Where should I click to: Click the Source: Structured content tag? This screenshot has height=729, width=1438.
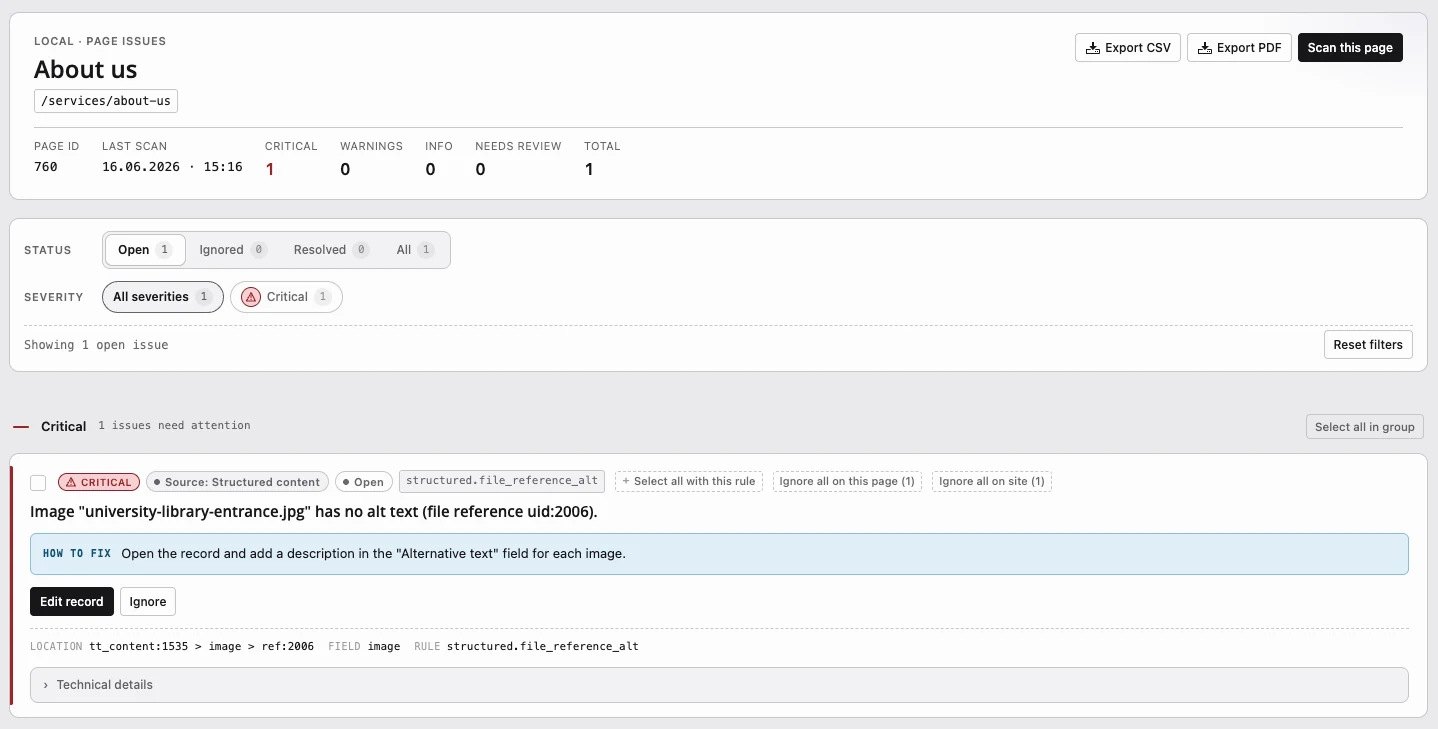[x=237, y=482]
